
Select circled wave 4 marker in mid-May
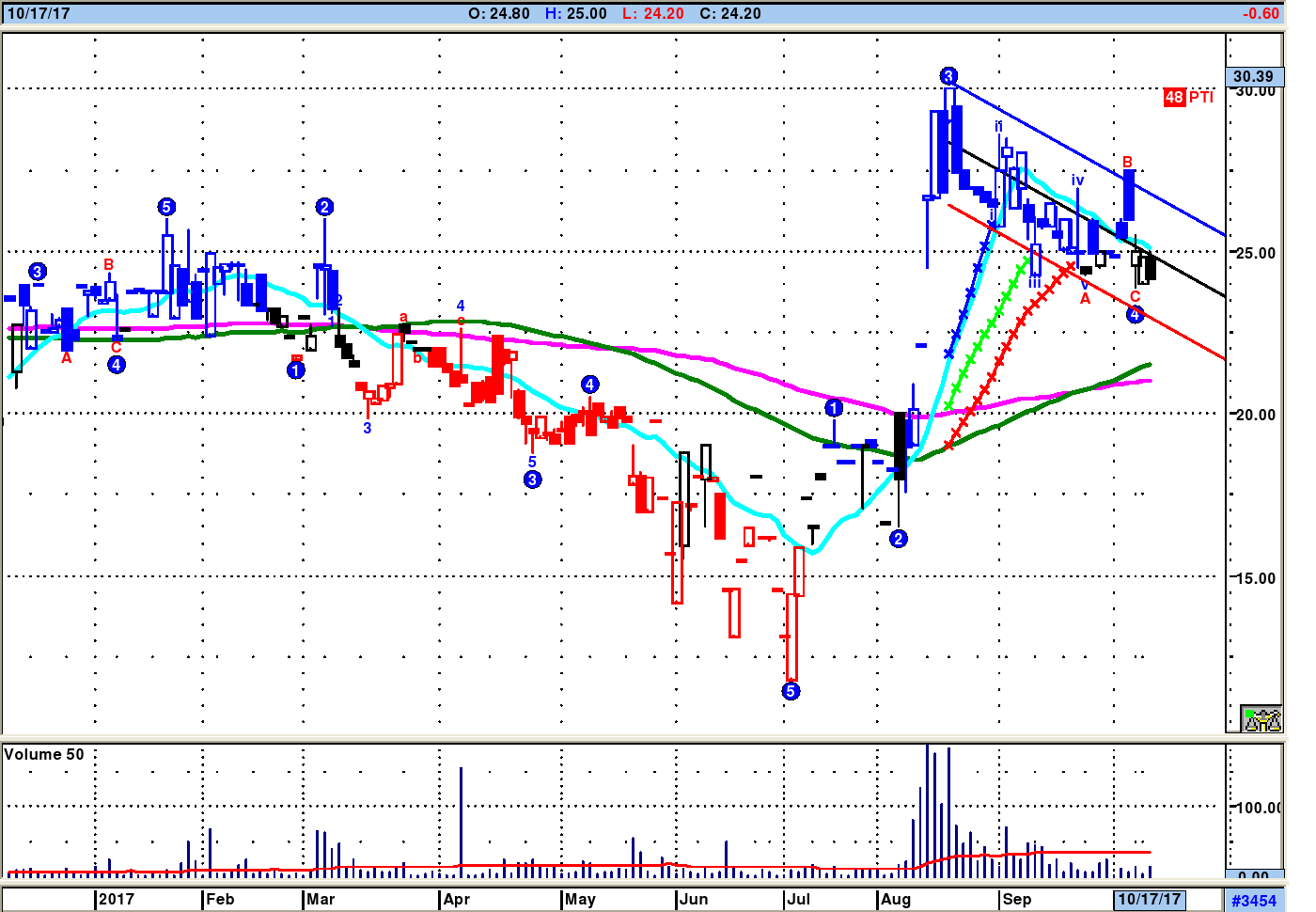pyautogui.click(x=589, y=385)
